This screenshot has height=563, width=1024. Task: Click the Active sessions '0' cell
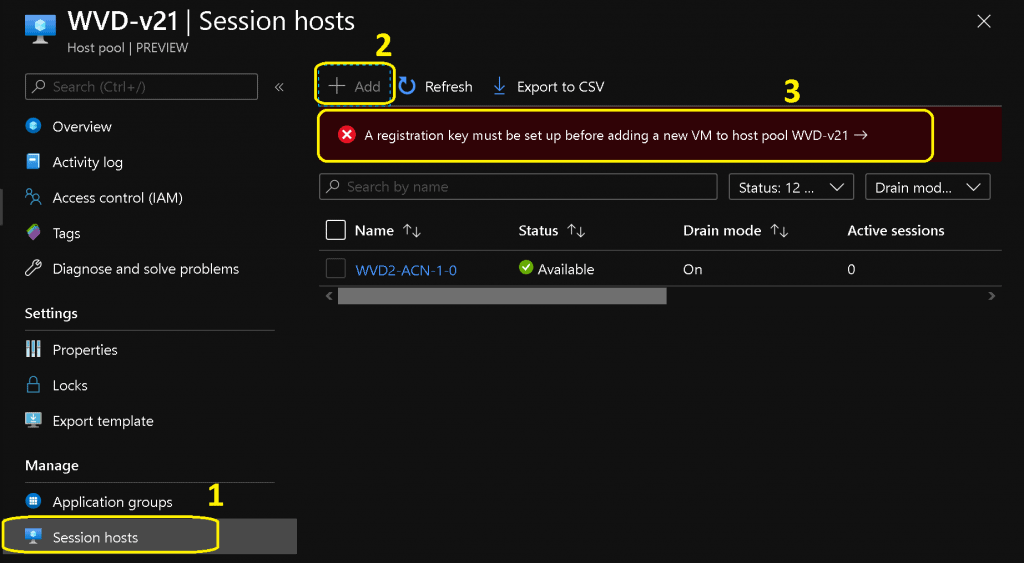(x=851, y=269)
